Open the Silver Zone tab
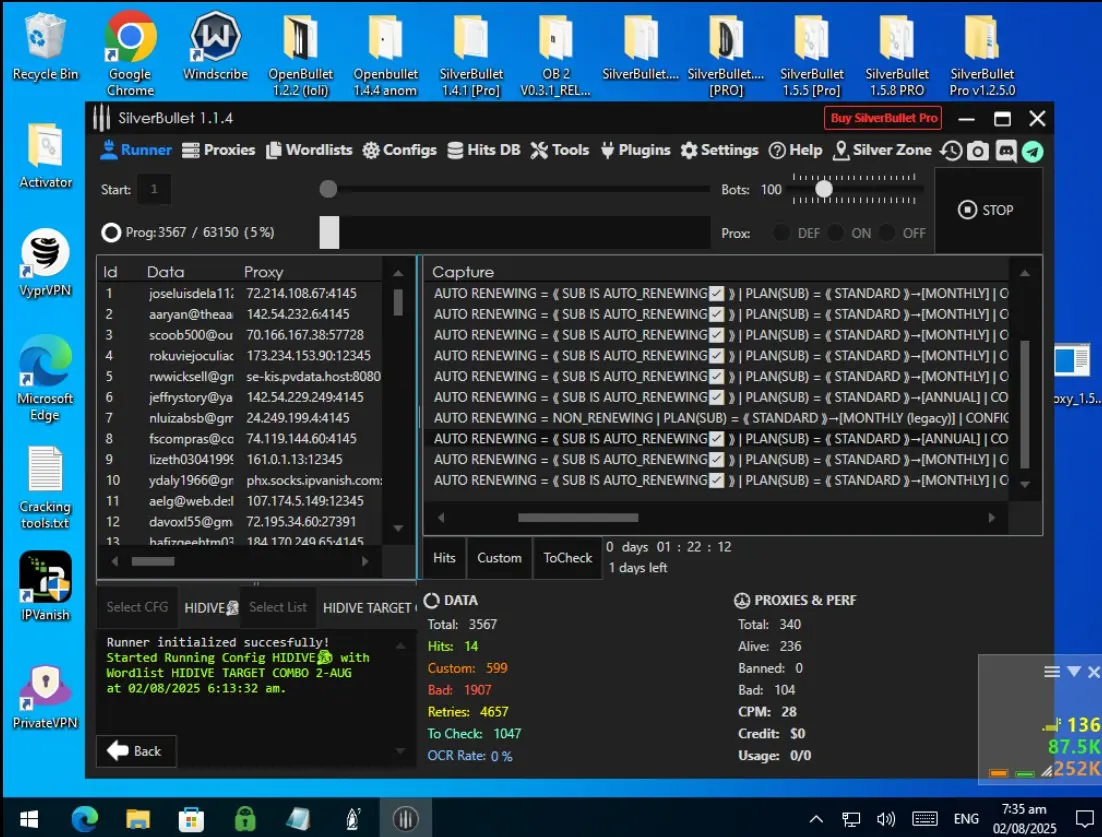The height and width of the screenshot is (837, 1102). [x=882, y=150]
